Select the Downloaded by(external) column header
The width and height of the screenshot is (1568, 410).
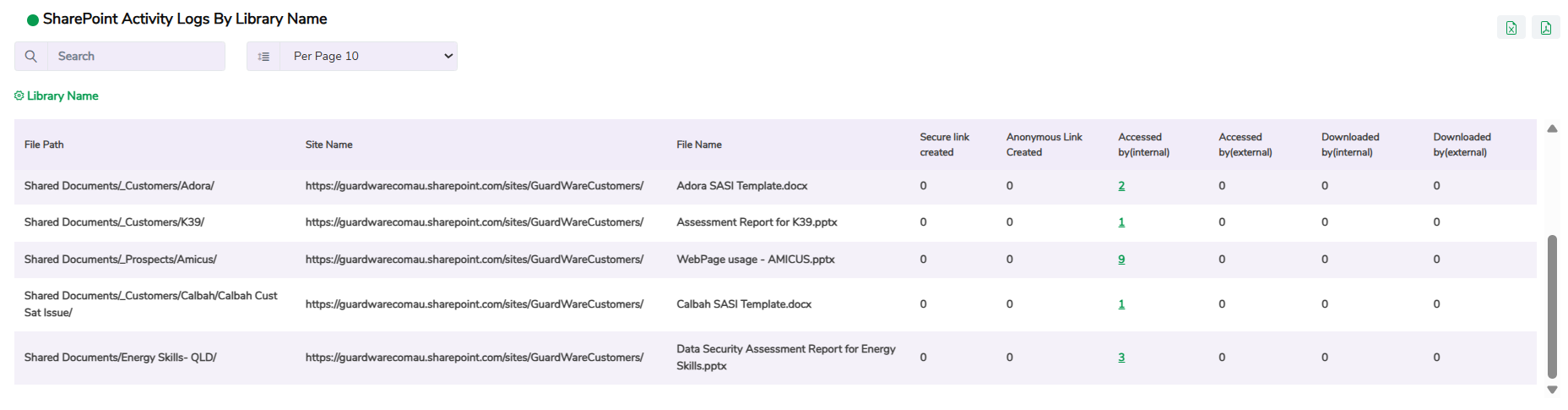(1461, 145)
